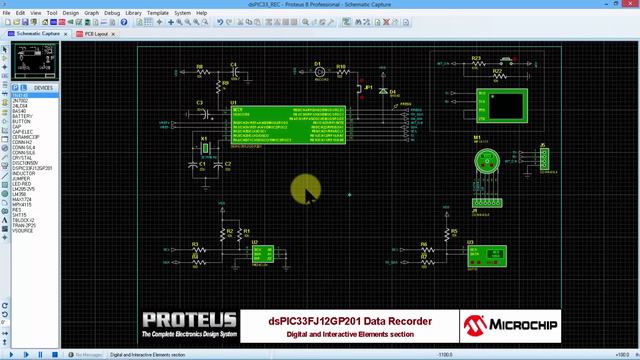Click the Y-Mirror flip vertical icon
Screen dimensions: 640x360
pyautogui.click(x=4, y=342)
